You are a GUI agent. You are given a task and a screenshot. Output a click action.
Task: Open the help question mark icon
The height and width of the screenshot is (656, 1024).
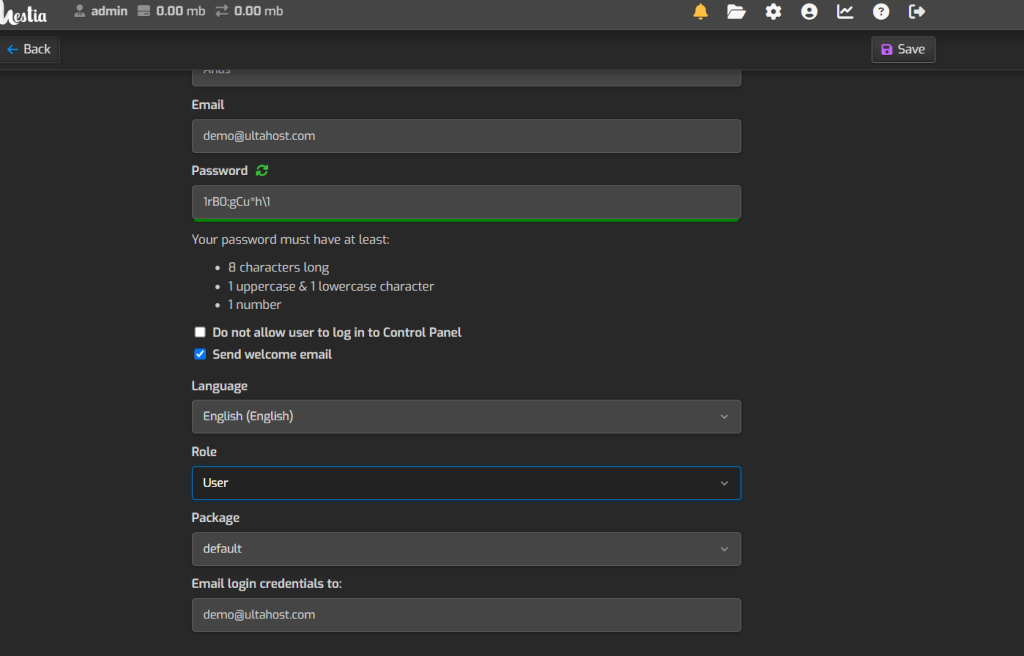pos(881,12)
